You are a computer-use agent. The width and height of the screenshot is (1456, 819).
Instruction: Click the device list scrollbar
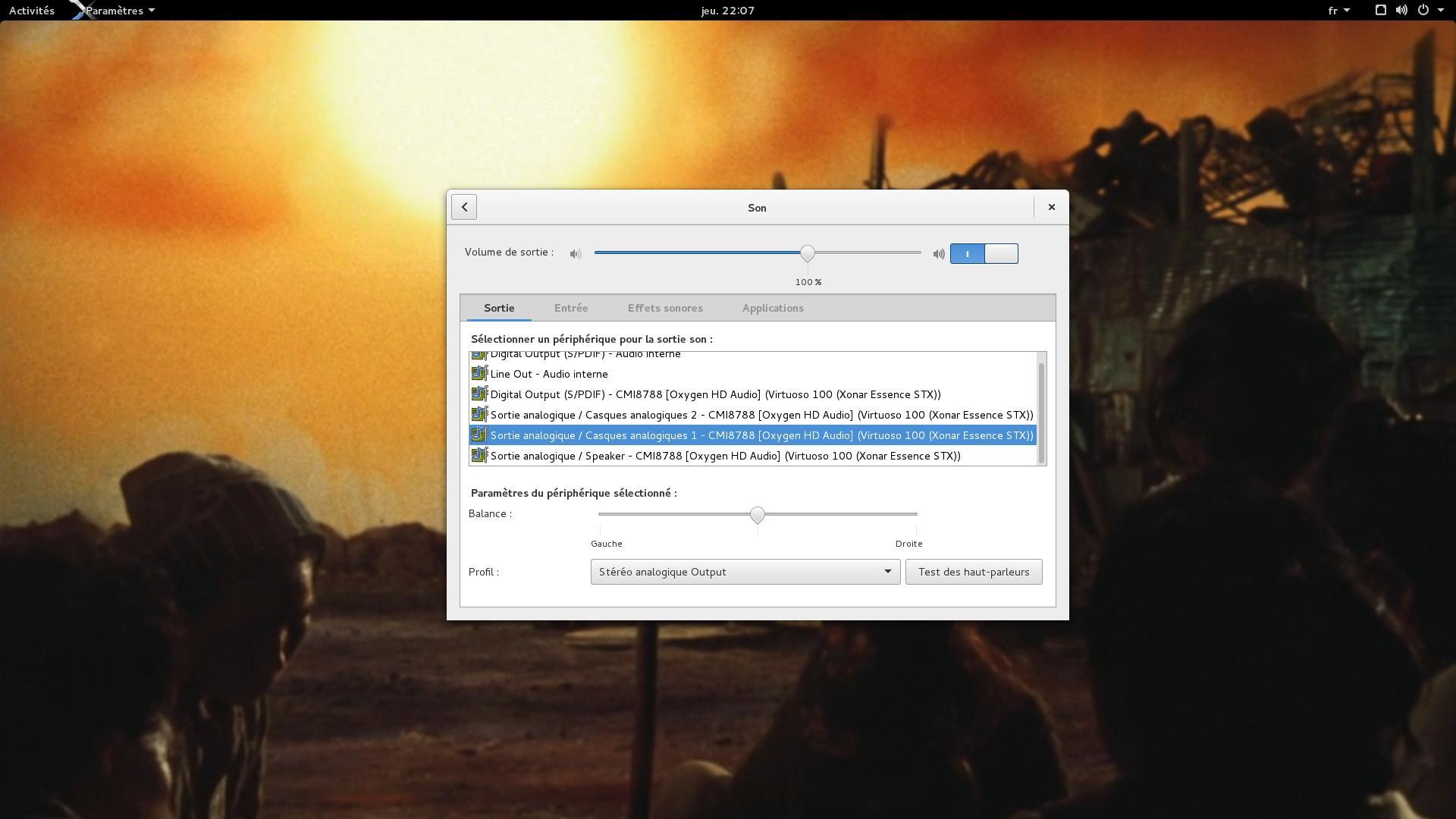pos(1041,412)
